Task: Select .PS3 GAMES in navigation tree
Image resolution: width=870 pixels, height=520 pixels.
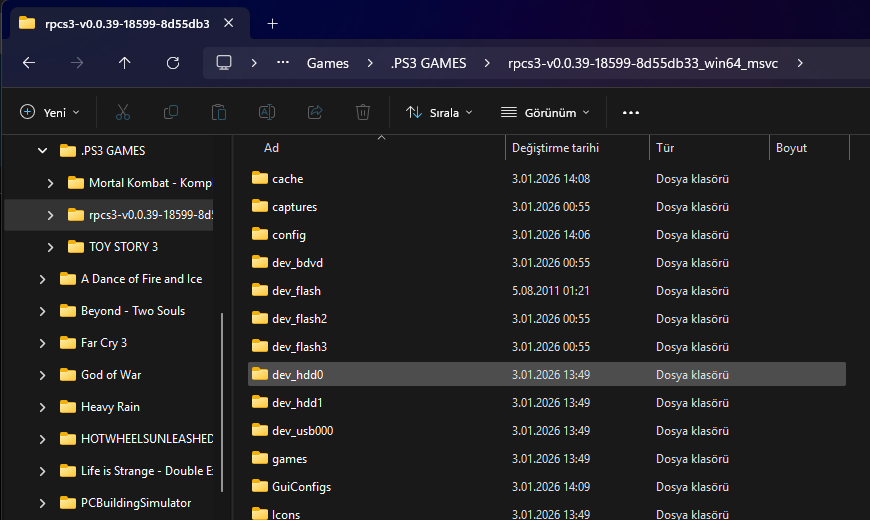Action: click(113, 150)
